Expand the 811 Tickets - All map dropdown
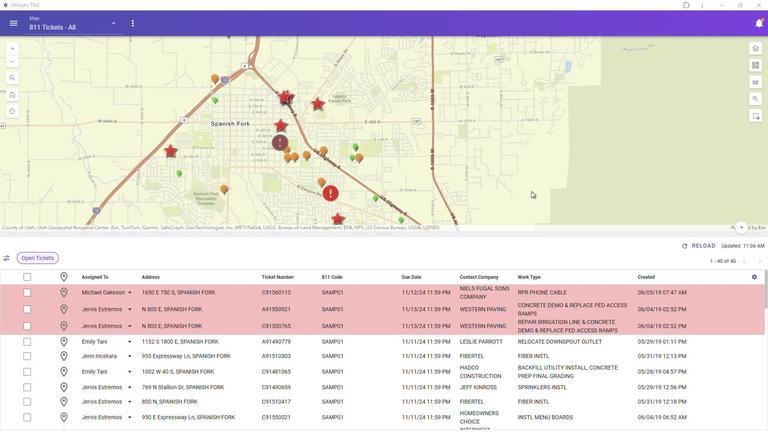 [x=113, y=23]
